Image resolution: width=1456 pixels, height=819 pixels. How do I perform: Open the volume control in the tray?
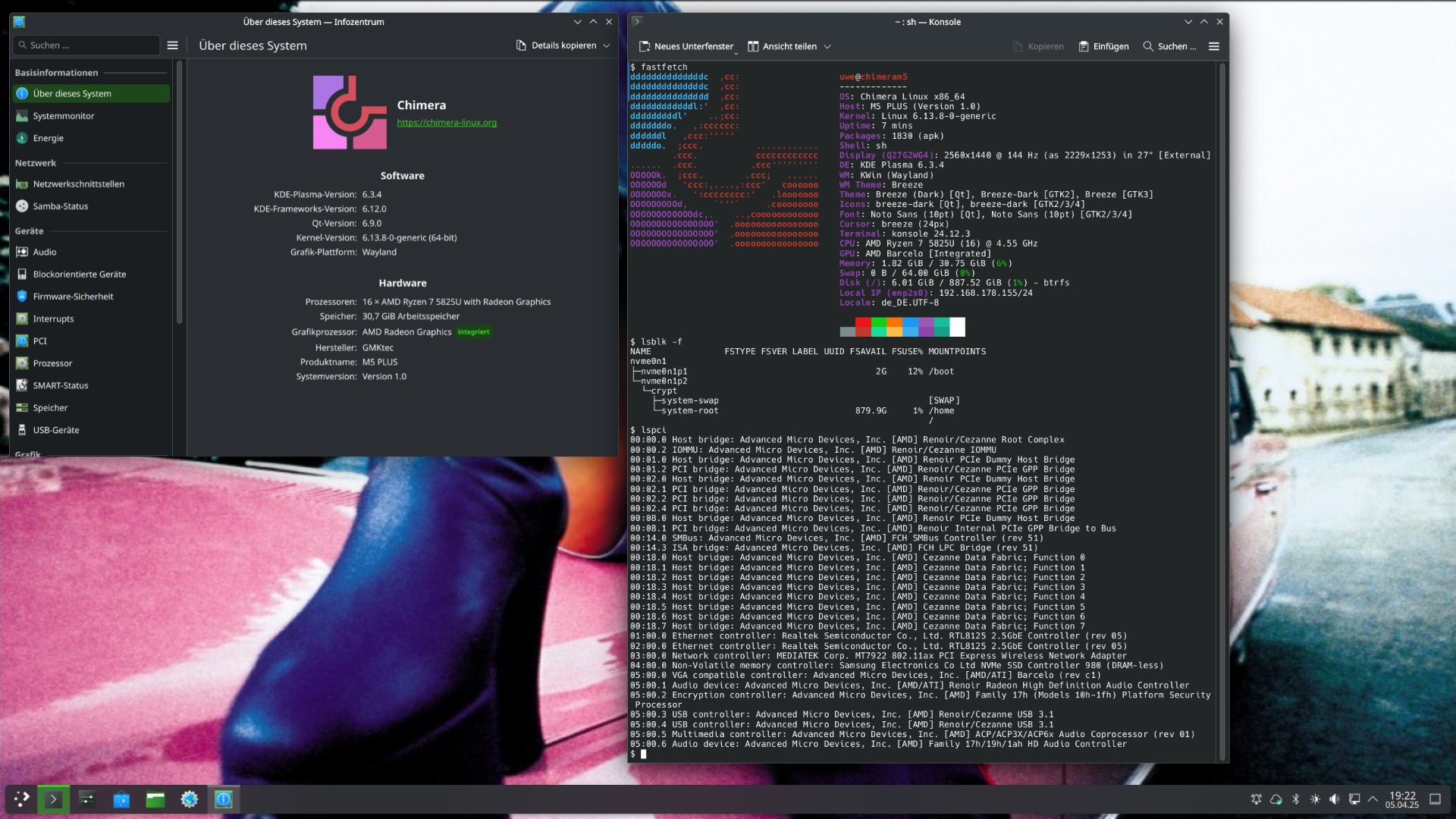click(x=1335, y=799)
